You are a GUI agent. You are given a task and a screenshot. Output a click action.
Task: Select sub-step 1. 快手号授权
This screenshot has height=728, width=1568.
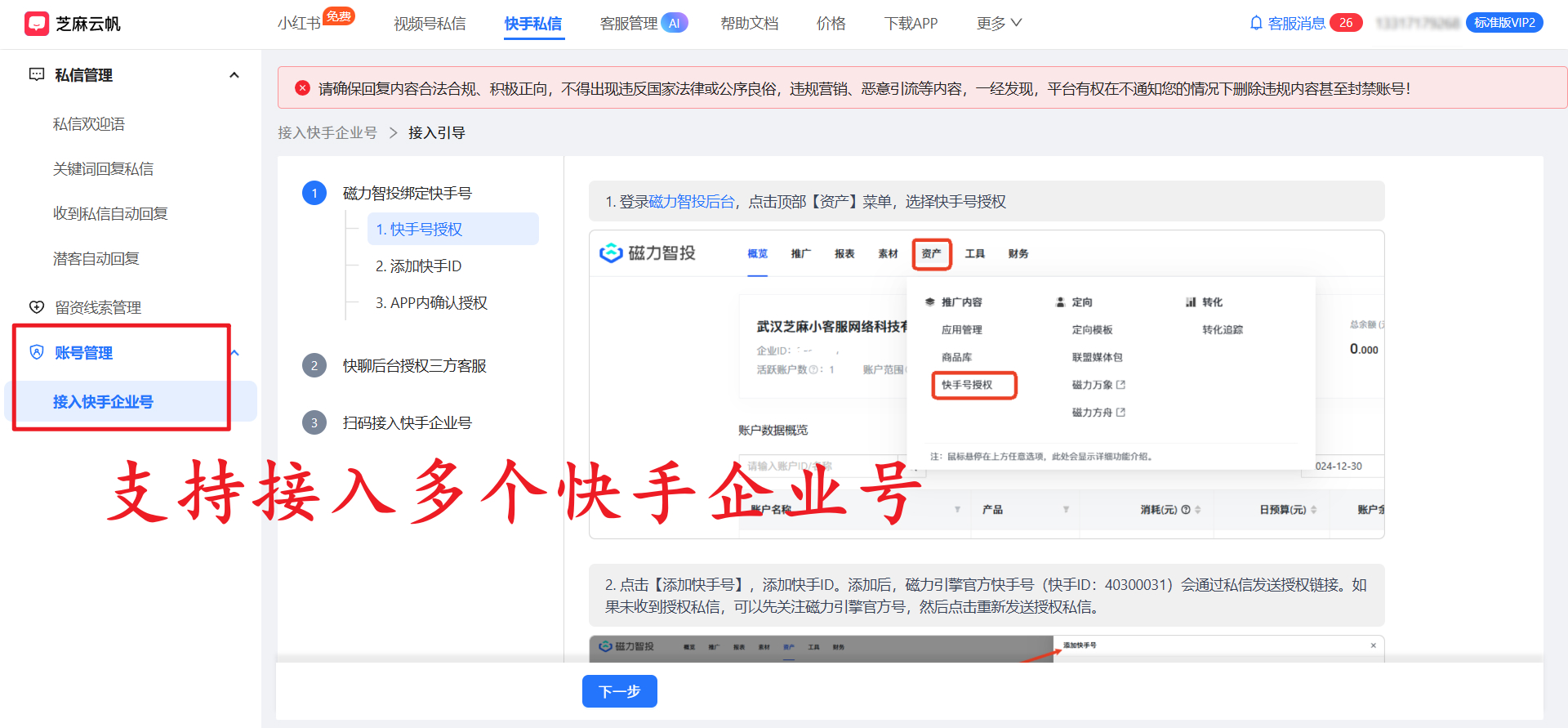453,229
